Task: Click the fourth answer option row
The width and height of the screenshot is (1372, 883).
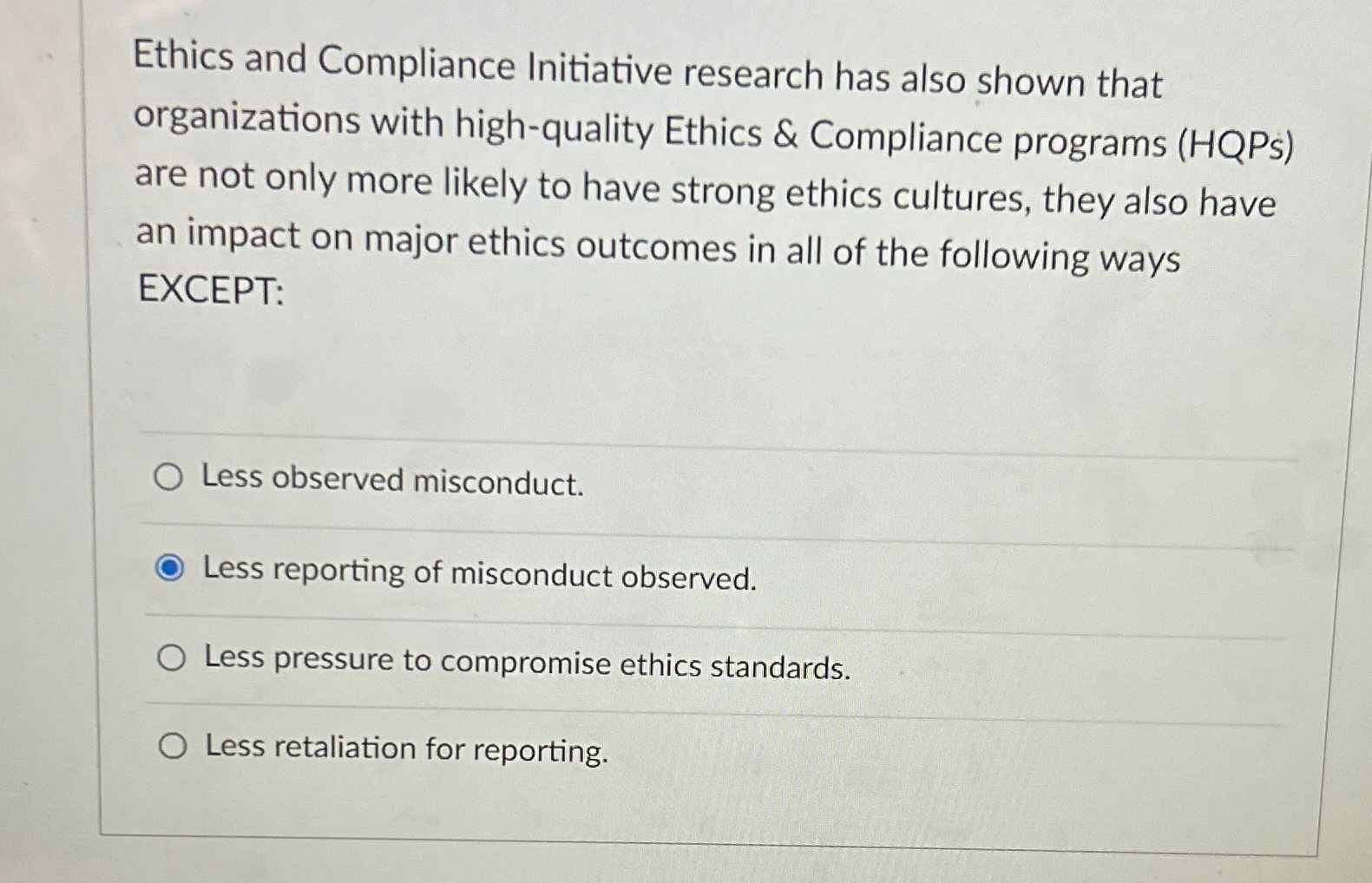Action: pos(607,748)
